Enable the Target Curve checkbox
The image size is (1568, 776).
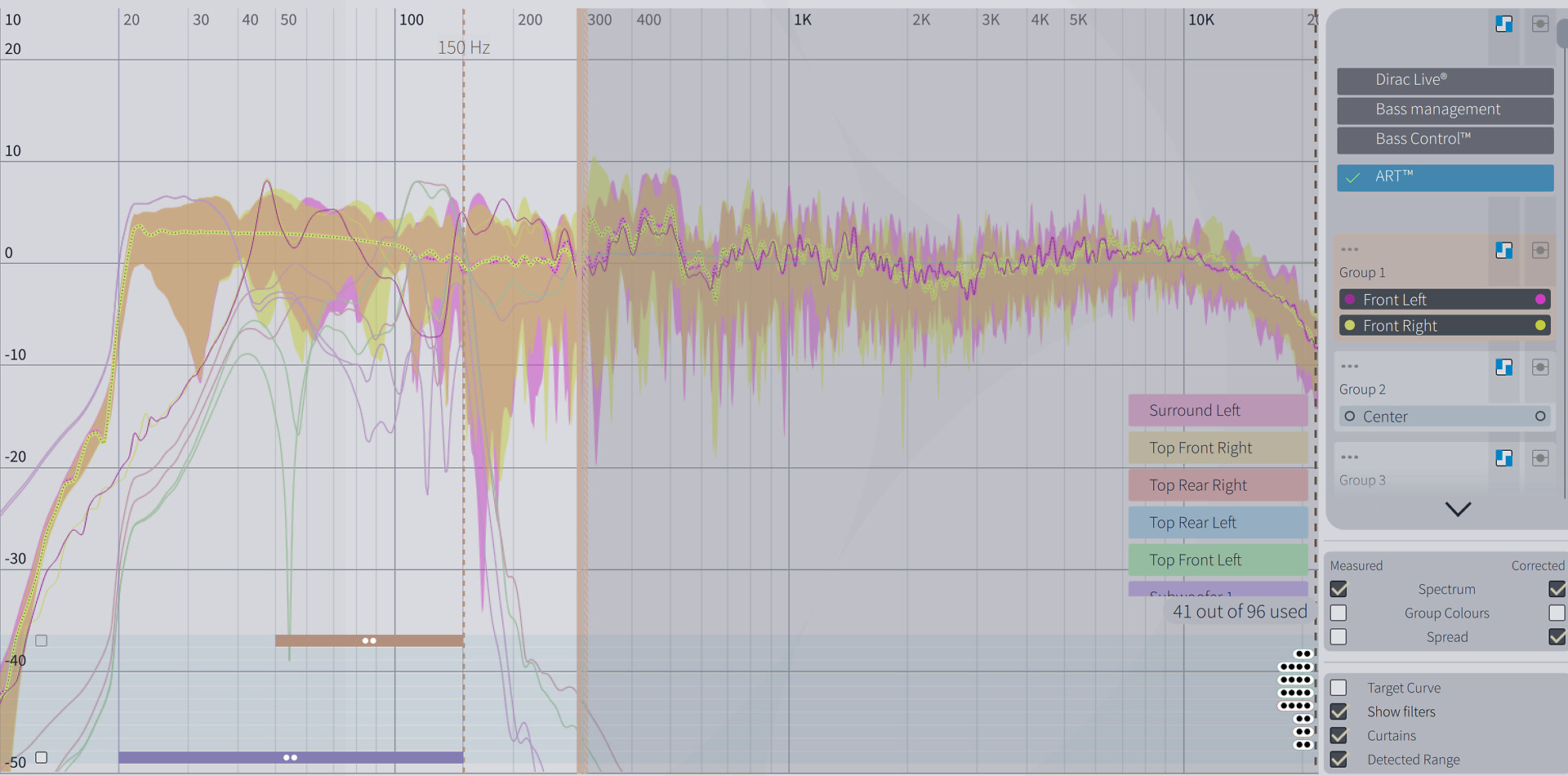[x=1339, y=688]
